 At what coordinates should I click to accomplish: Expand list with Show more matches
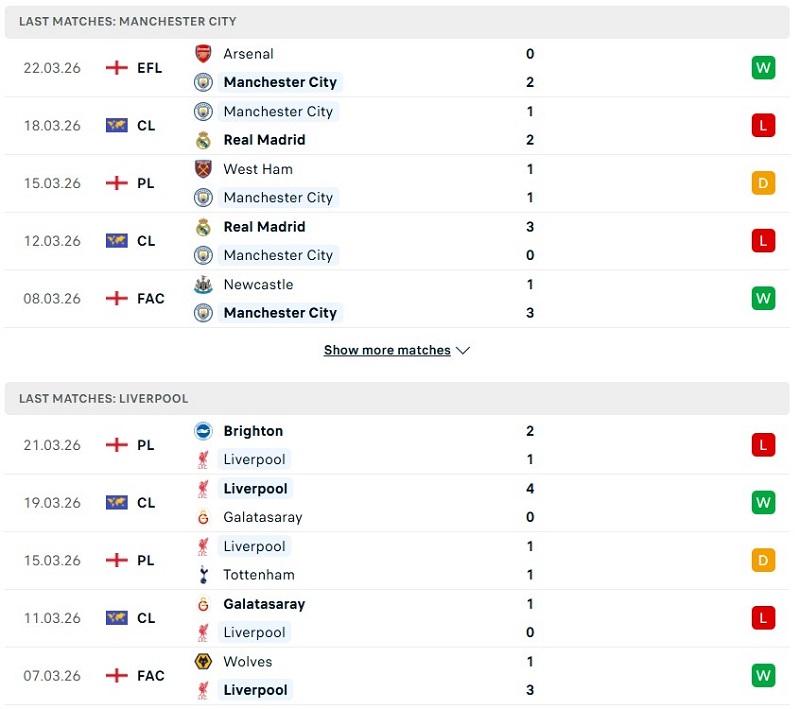pos(387,351)
